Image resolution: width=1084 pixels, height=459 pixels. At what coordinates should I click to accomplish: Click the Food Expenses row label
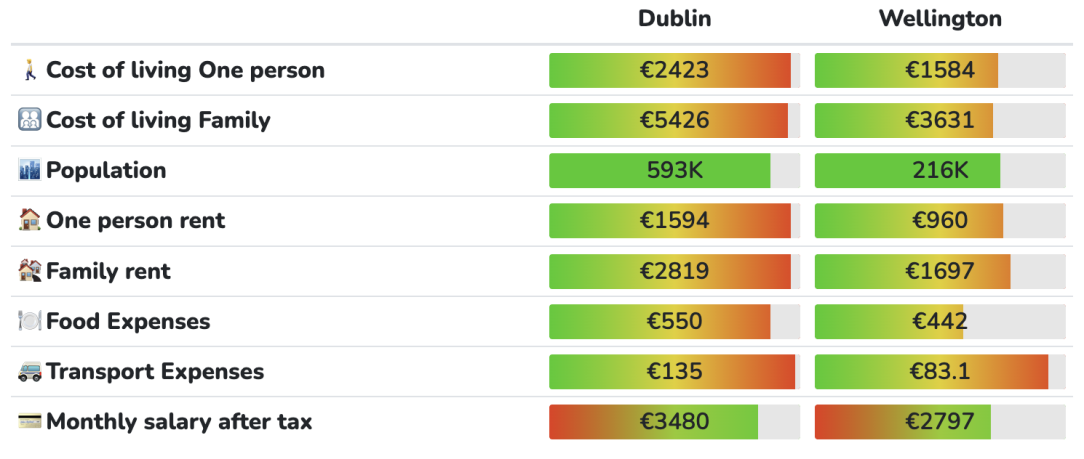click(128, 322)
